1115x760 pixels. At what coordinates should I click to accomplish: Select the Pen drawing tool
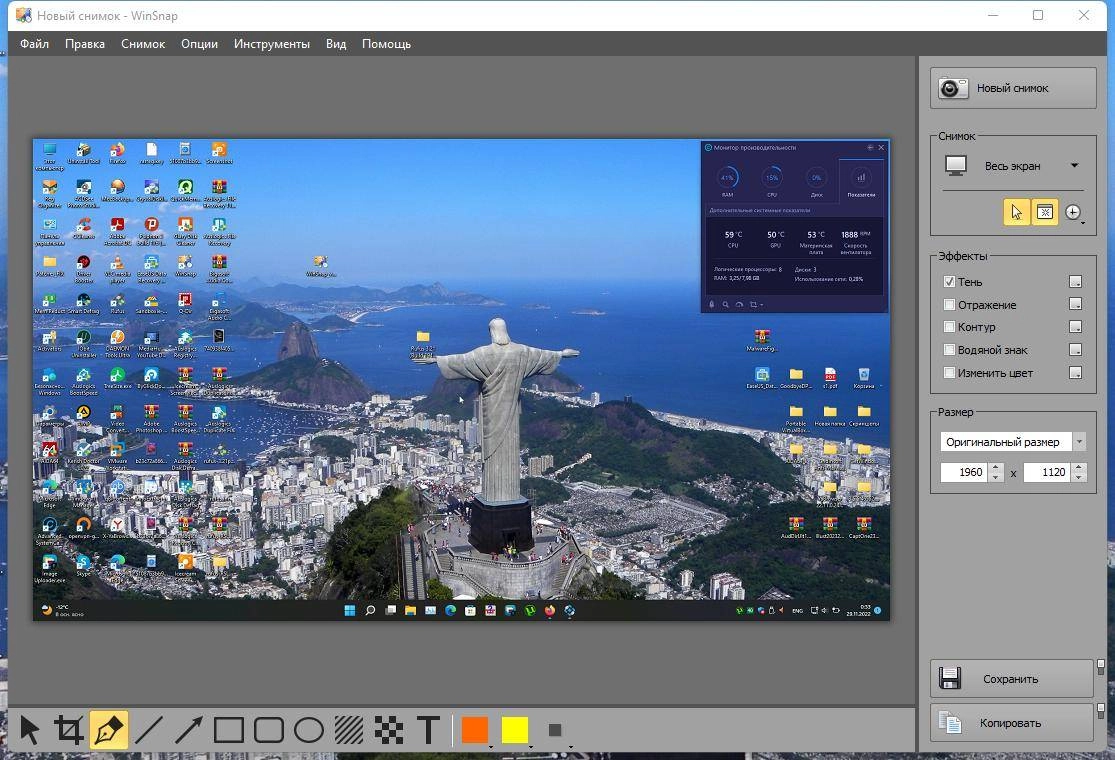tap(109, 730)
